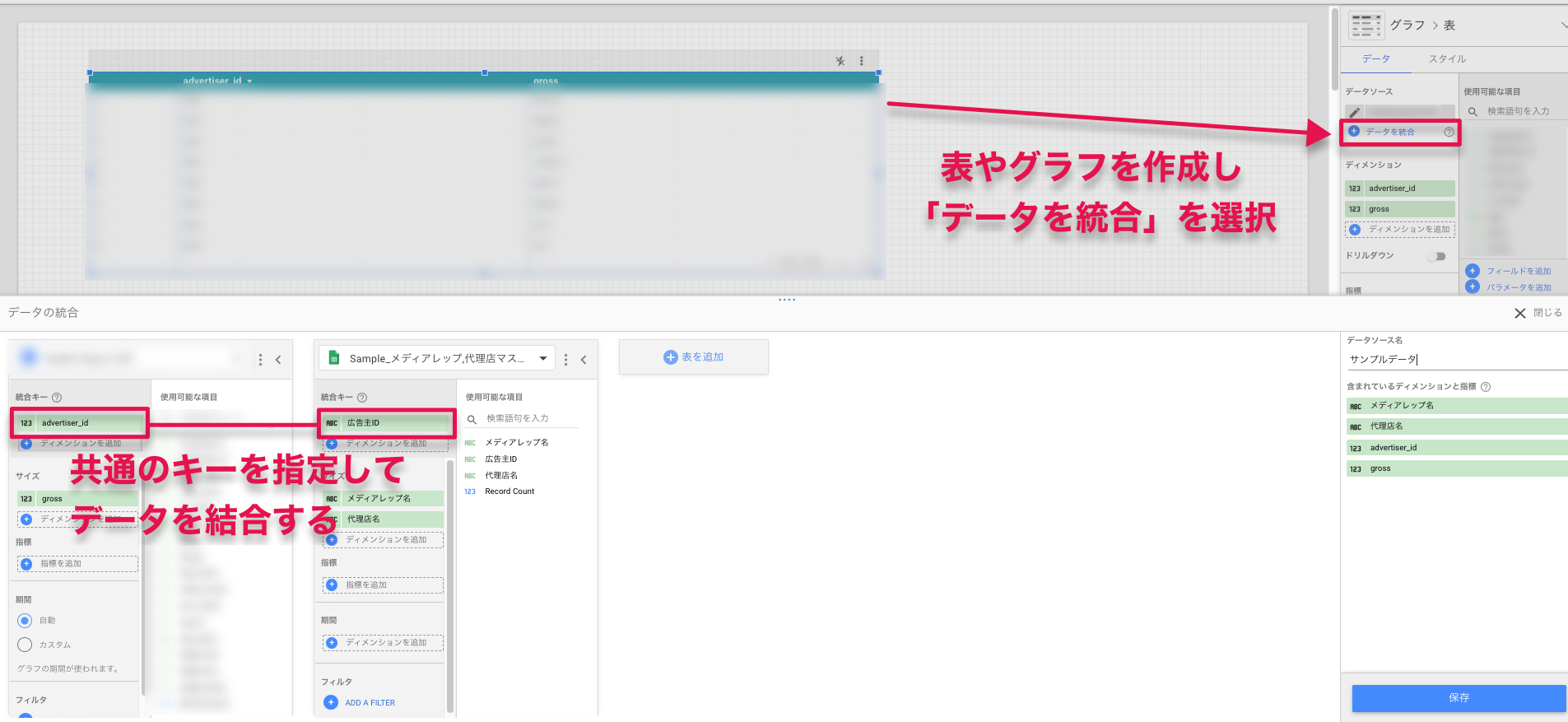Screen dimensions: 1568x722
Task: Open the Sample_メディアレップ data source dropdown
Action: (543, 358)
